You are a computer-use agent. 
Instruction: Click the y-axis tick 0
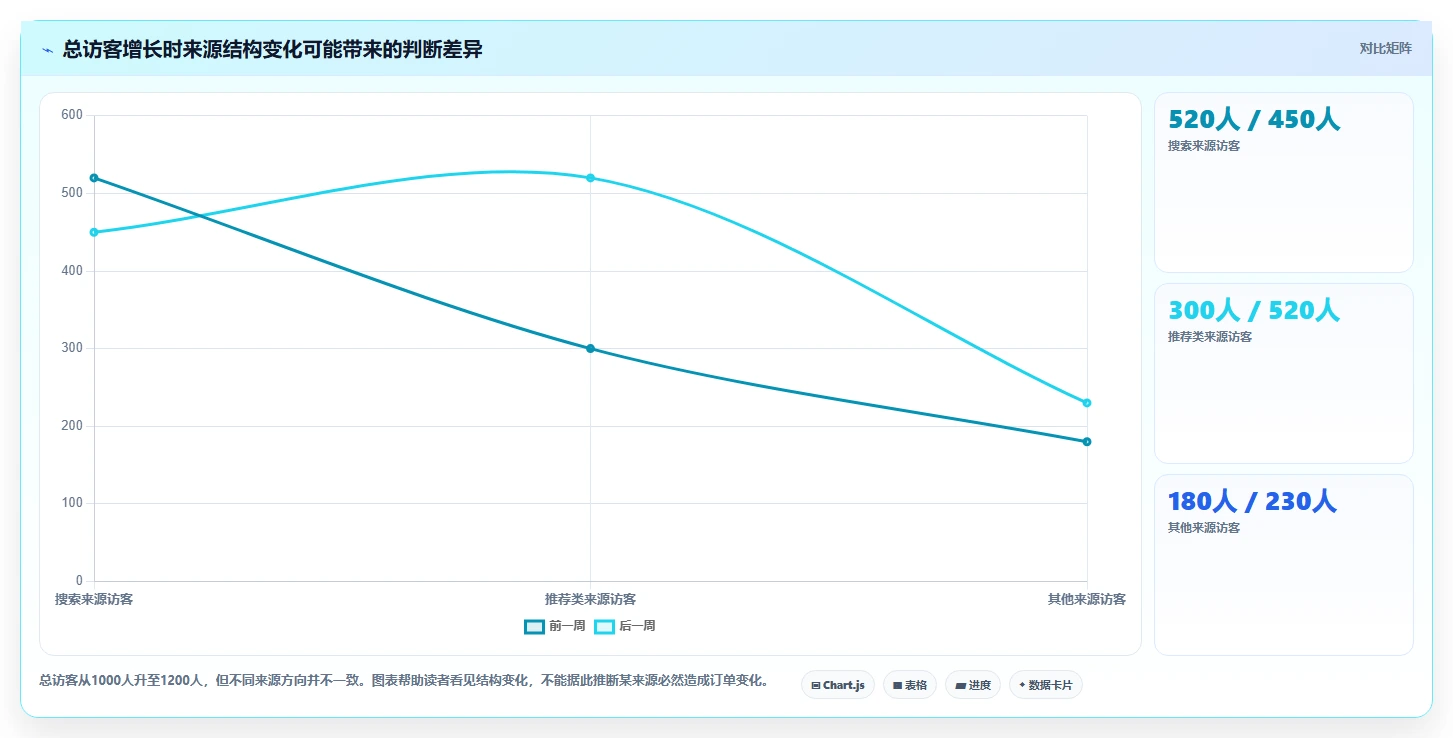point(79,581)
